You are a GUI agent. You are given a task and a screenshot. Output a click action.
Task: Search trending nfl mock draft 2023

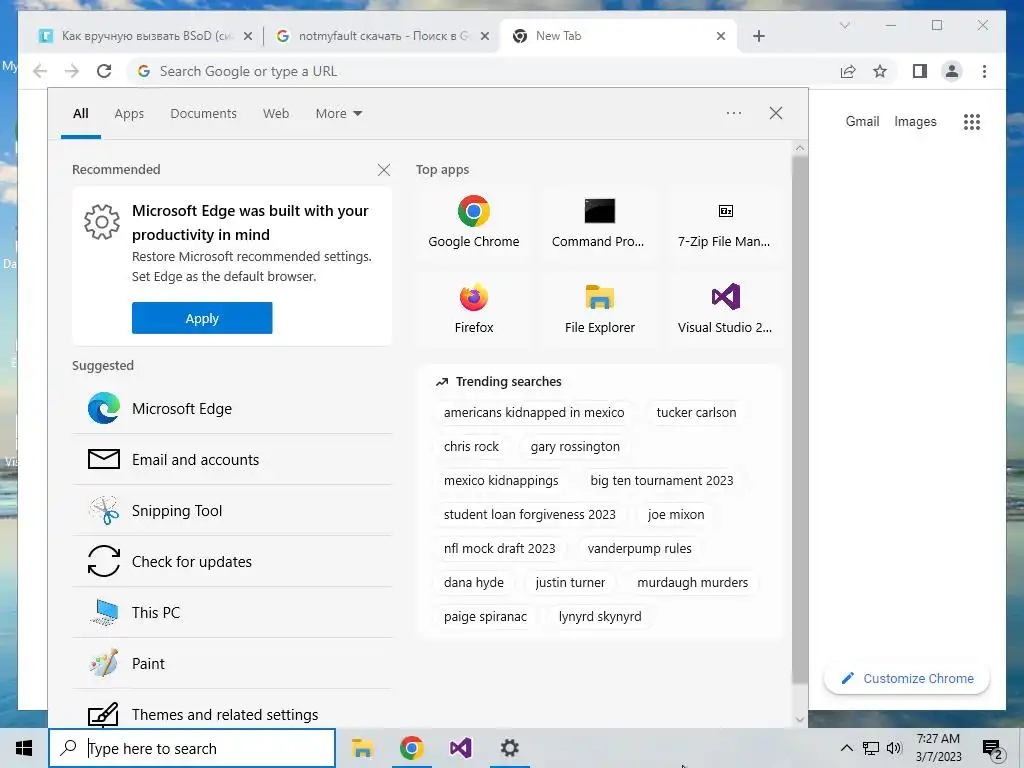point(499,549)
